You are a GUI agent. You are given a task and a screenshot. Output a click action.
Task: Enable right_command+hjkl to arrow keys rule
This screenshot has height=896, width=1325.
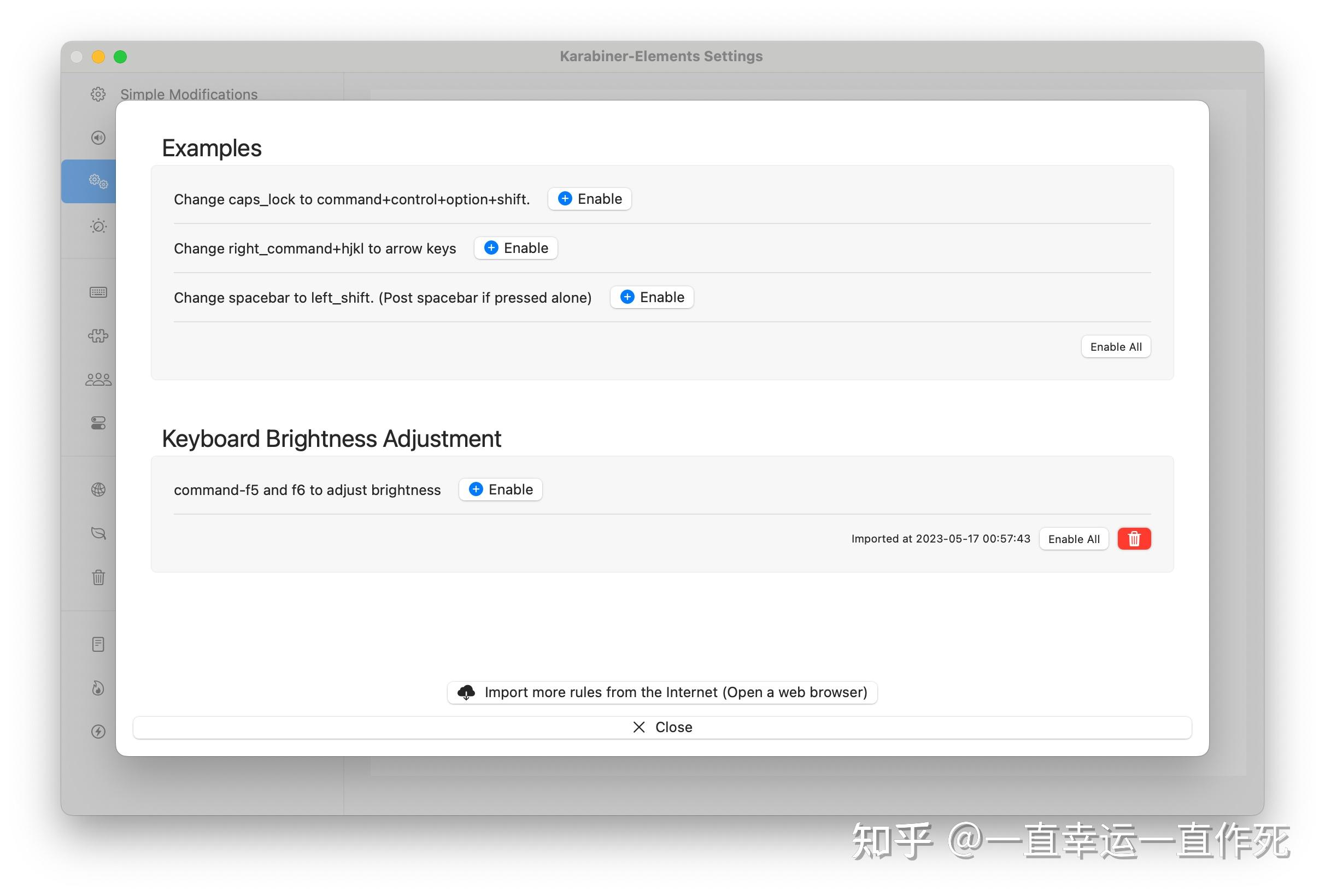[x=515, y=248]
